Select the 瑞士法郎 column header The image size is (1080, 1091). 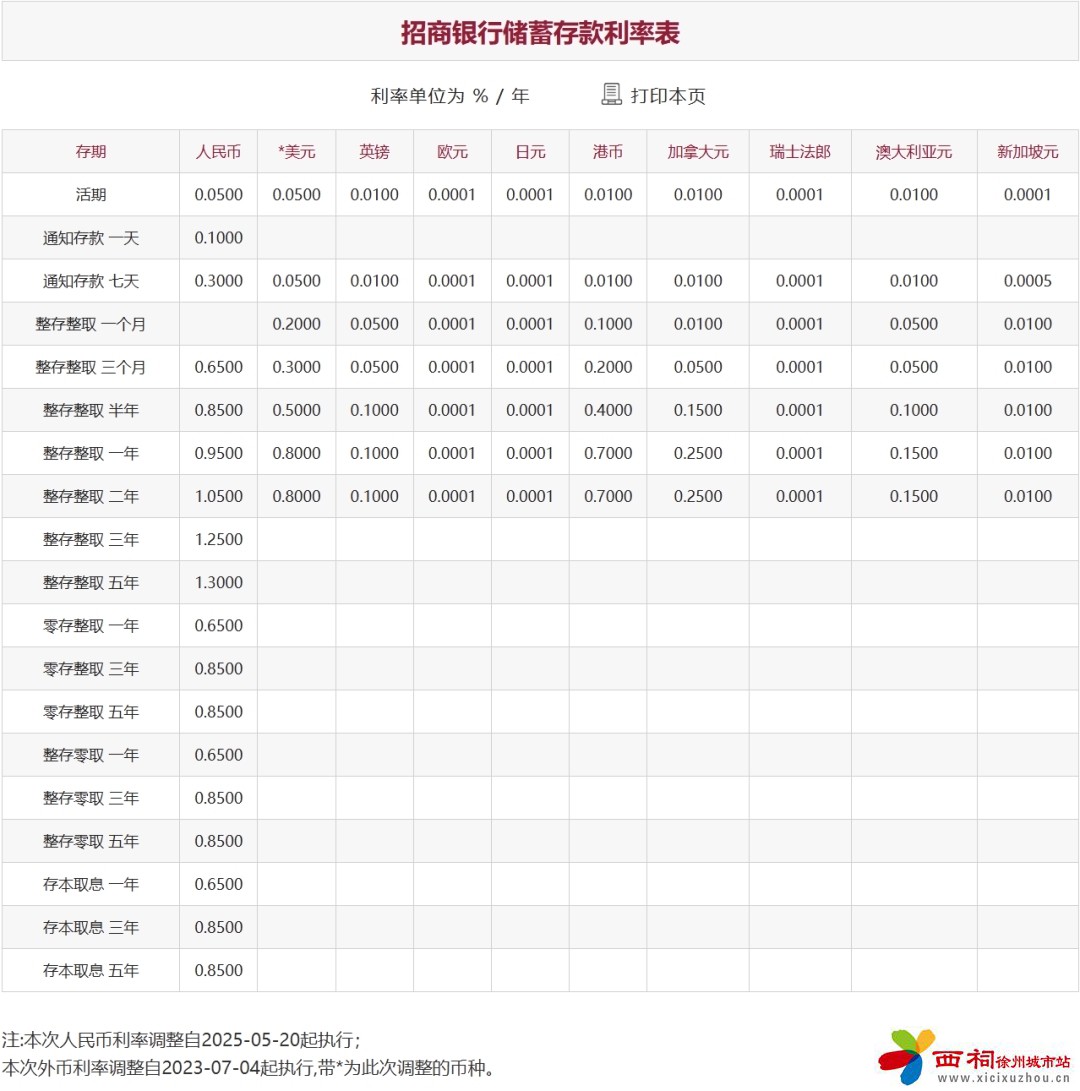point(800,152)
